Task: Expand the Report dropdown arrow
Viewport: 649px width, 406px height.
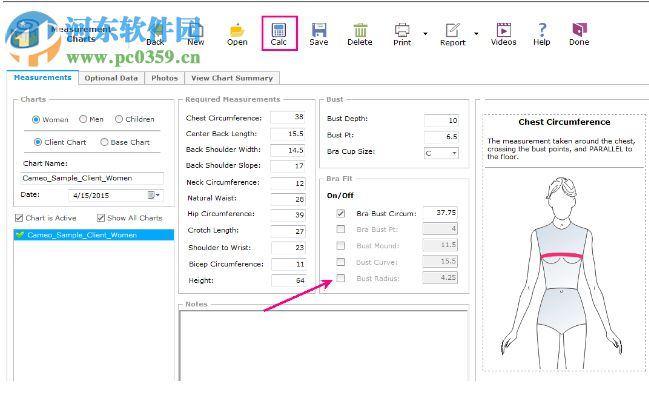Action: click(x=476, y=34)
